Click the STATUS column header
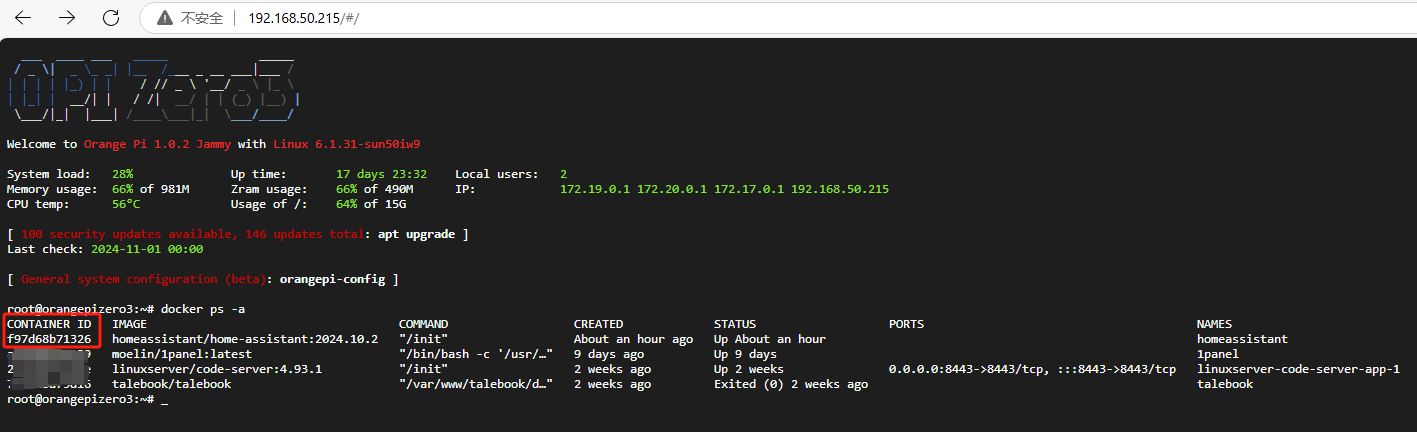1417x432 pixels. point(735,324)
